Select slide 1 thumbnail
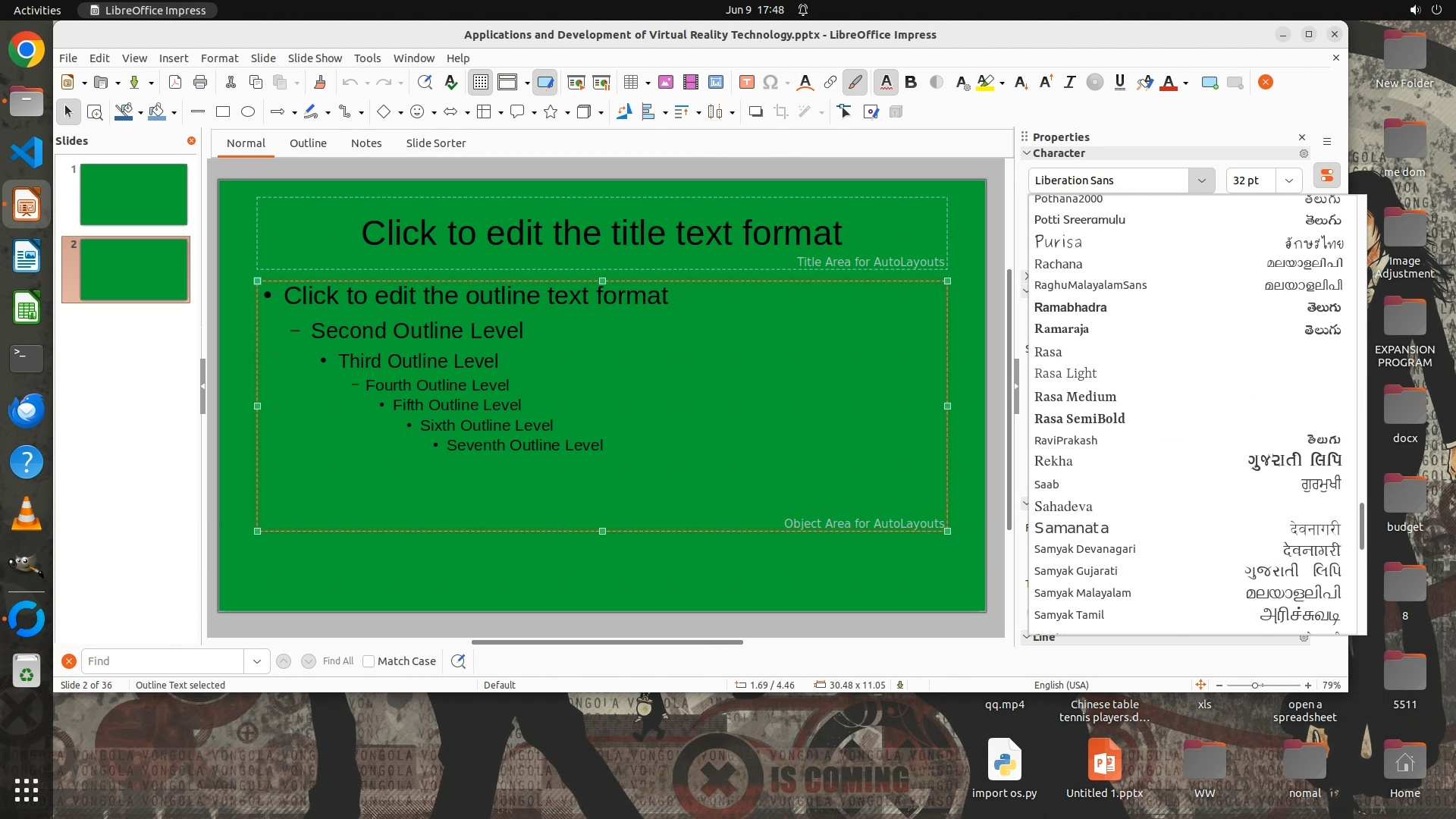 pos(133,194)
